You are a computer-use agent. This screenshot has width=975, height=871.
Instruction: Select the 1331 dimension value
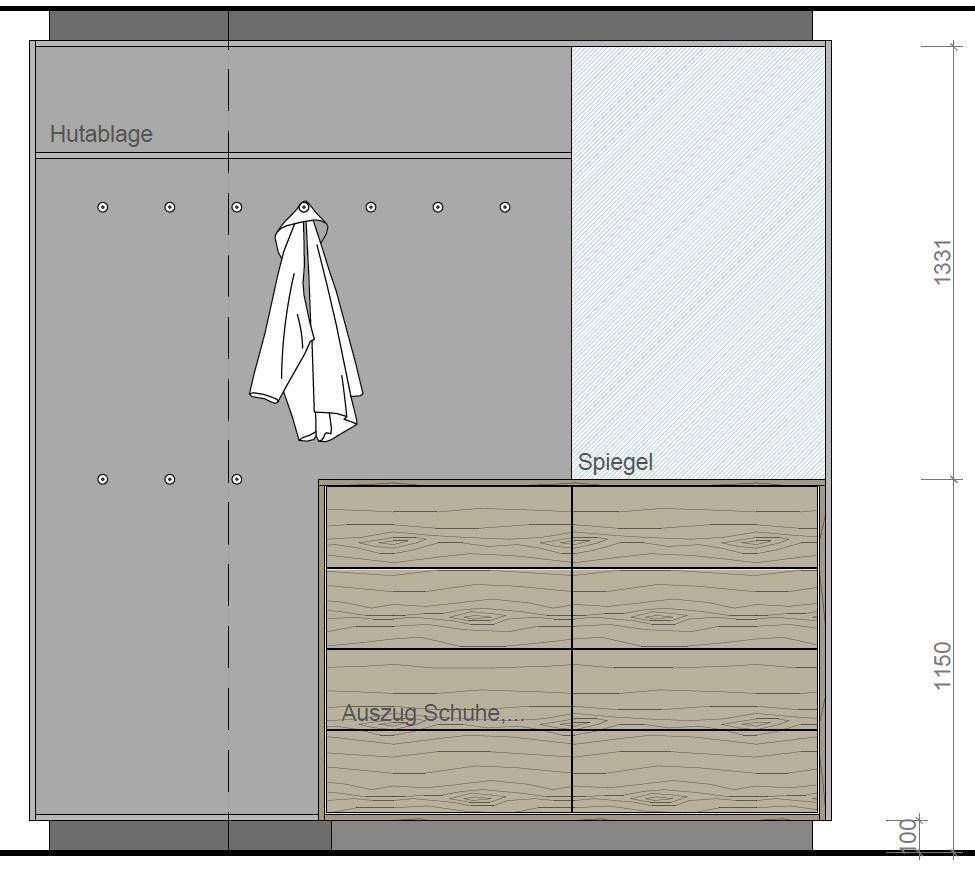[x=942, y=262]
